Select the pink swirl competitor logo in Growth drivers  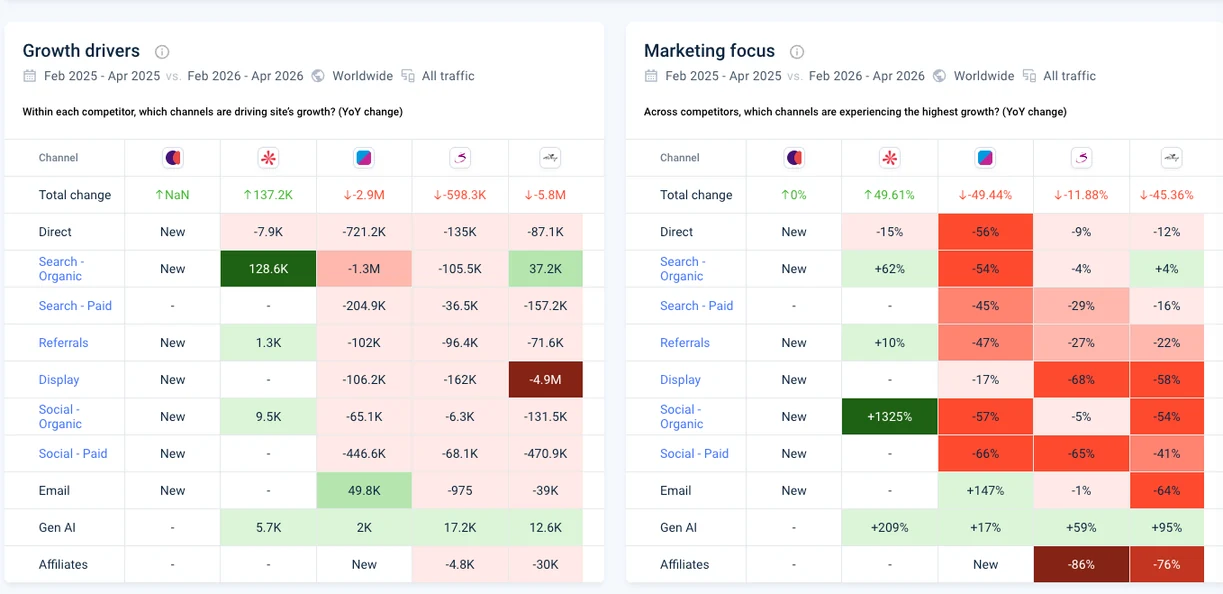[x=460, y=157]
